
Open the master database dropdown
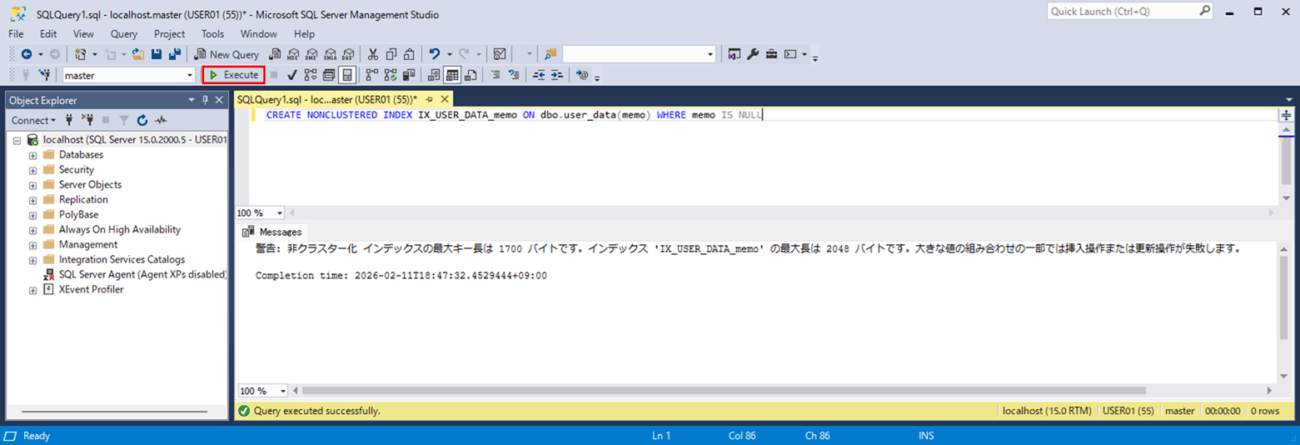[x=189, y=75]
